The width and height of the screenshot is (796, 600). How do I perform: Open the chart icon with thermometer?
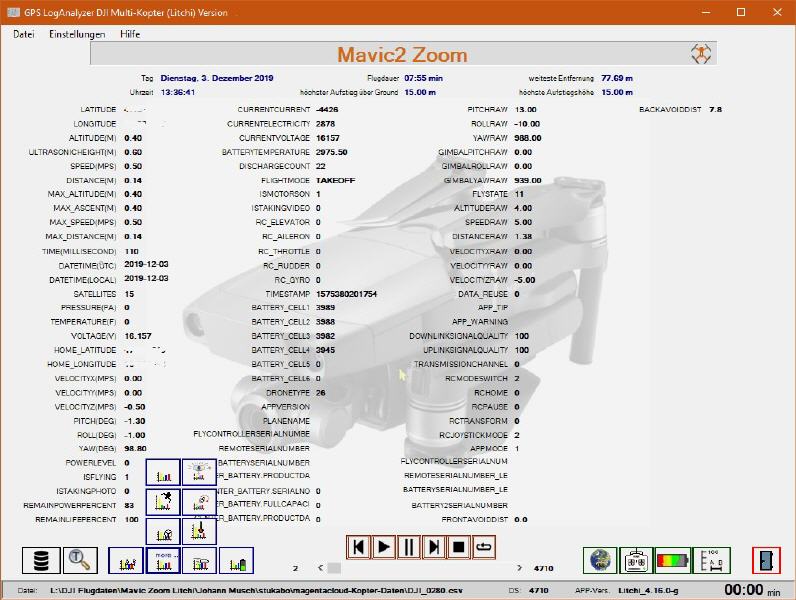click(x=199, y=531)
